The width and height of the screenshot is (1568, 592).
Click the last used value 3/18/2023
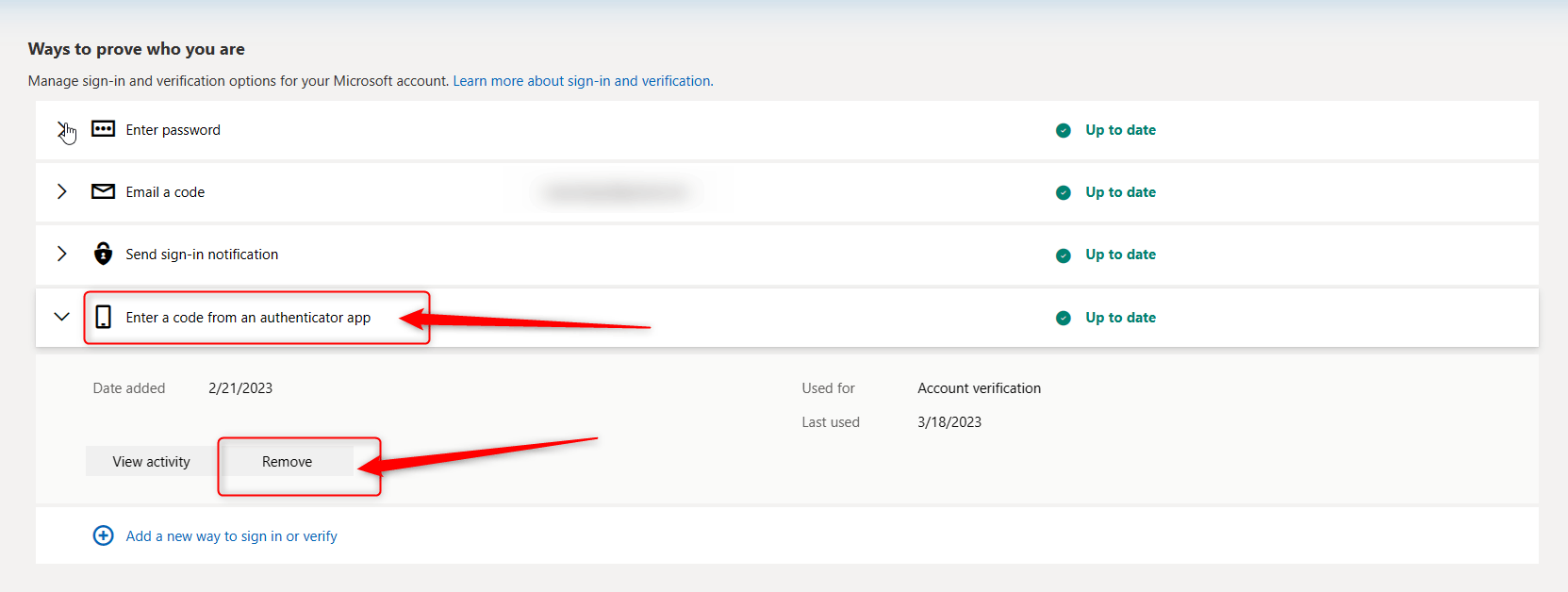[x=949, y=422]
